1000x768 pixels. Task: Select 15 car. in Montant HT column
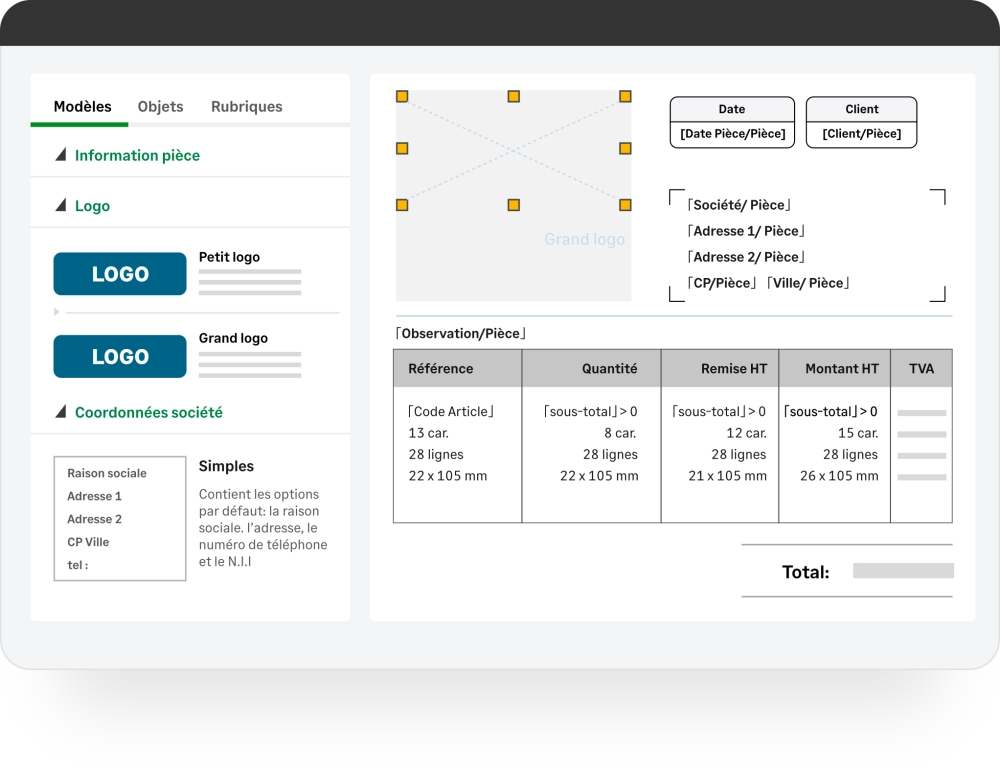[858, 433]
